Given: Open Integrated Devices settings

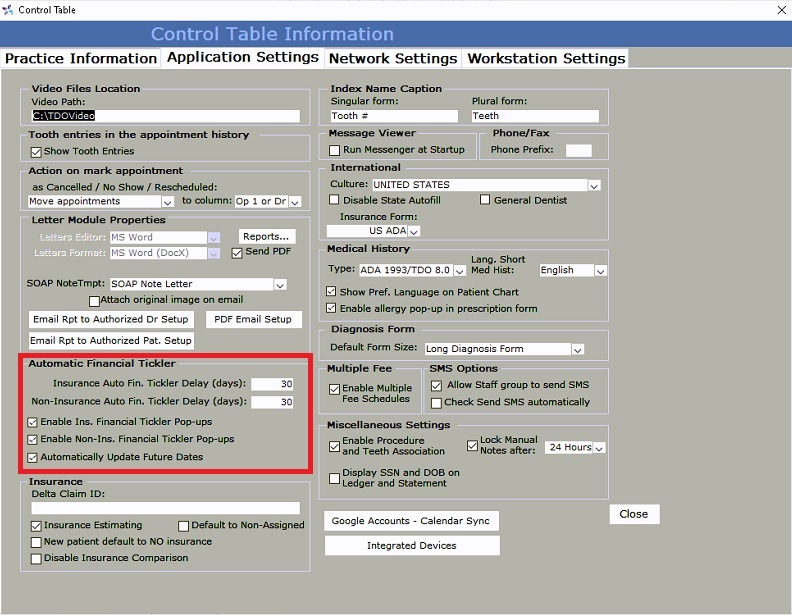Looking at the screenshot, I should 412,546.
